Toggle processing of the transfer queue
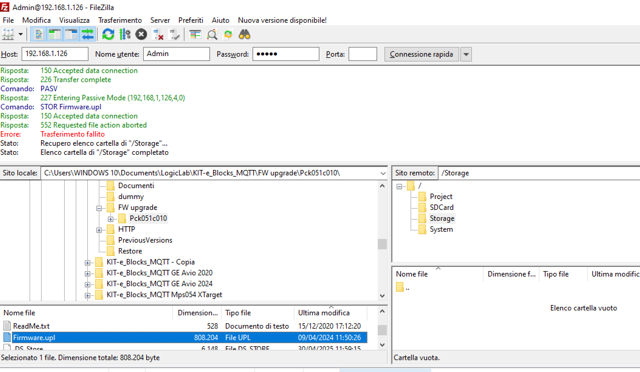The height and width of the screenshot is (372, 640). (125, 35)
